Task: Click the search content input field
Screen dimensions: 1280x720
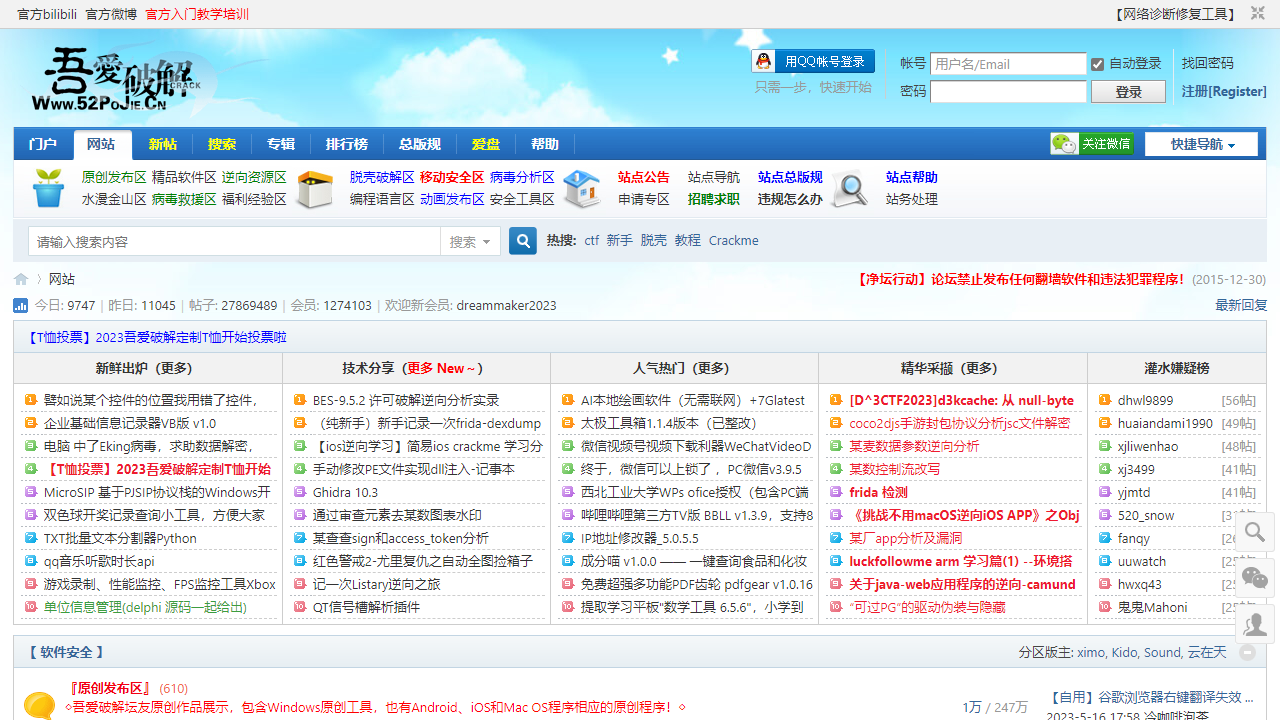Action: [x=234, y=241]
